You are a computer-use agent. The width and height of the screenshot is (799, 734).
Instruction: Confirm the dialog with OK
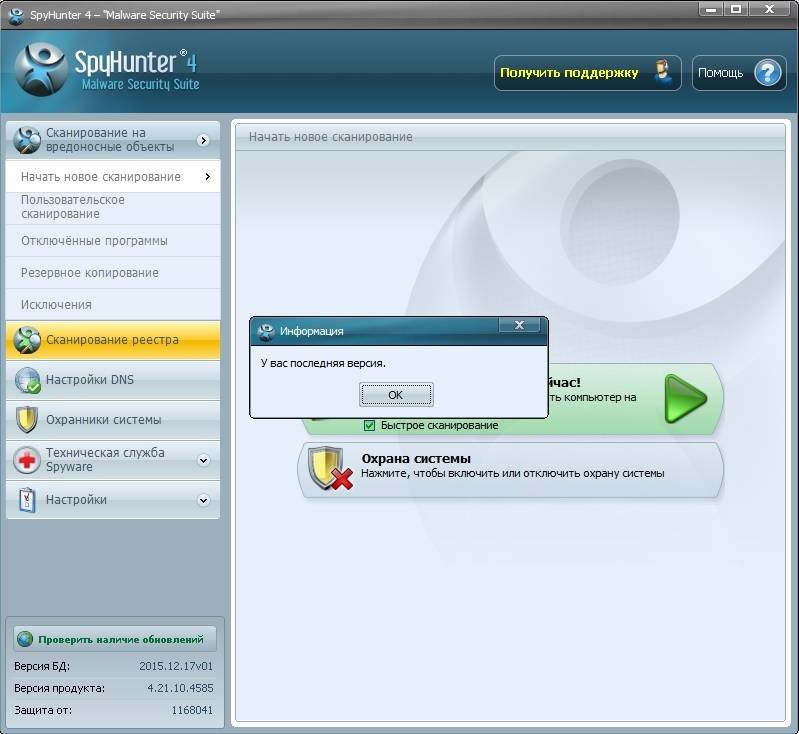point(396,395)
